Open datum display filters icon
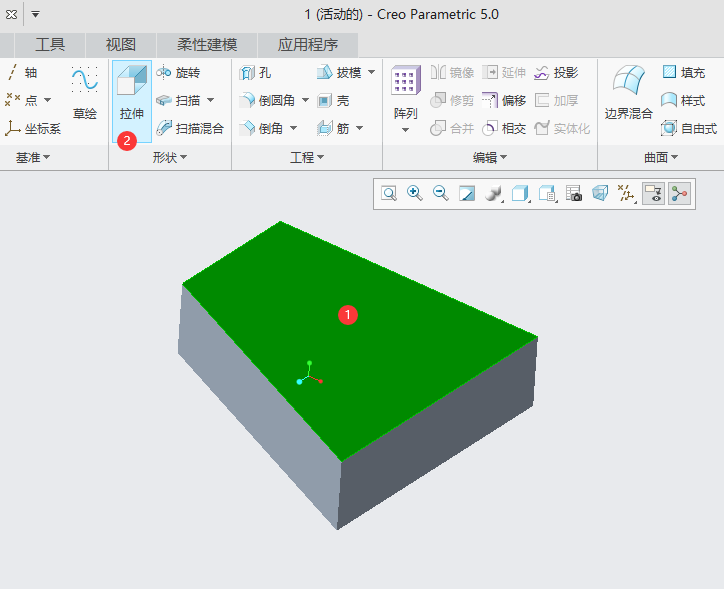Screen dimensions: 724x589 pos(627,193)
